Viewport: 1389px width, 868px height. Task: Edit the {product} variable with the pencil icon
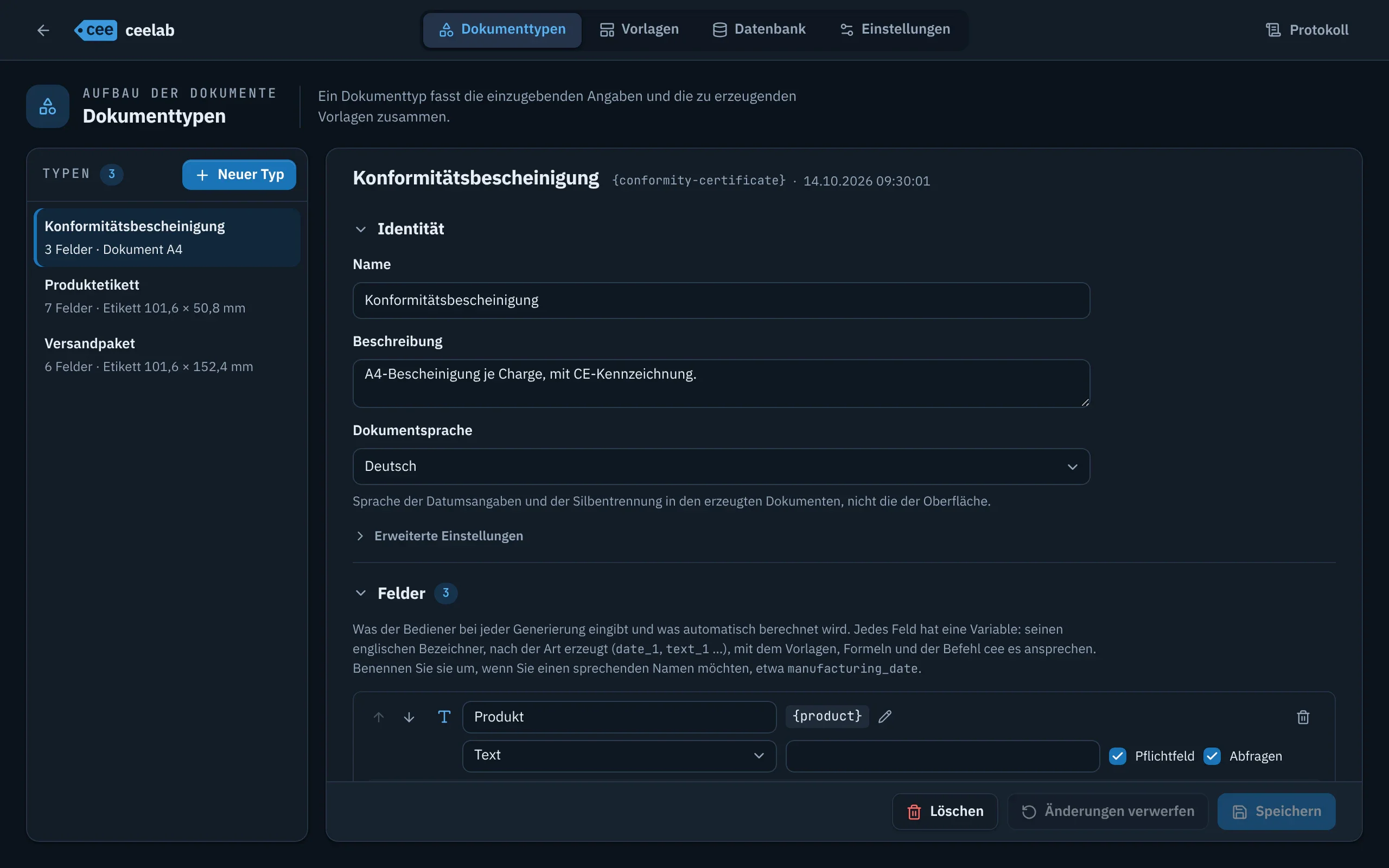(884, 716)
